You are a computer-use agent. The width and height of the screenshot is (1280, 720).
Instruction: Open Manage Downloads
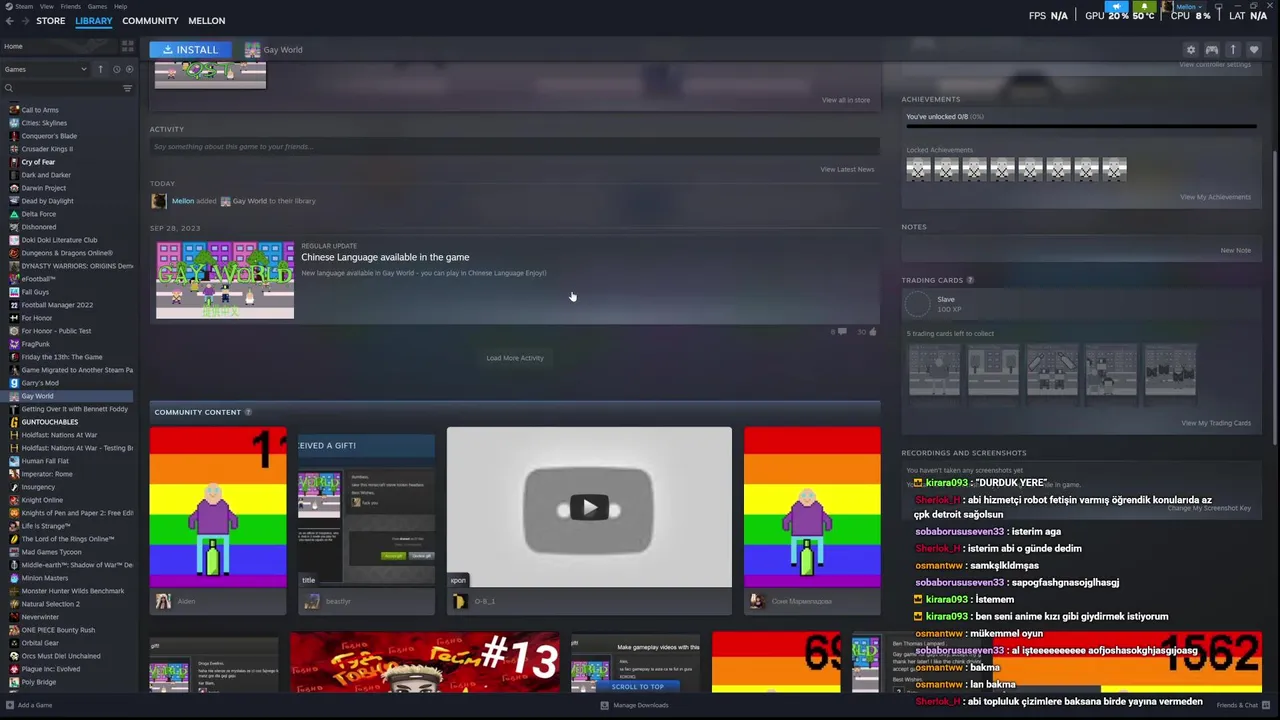(634, 705)
